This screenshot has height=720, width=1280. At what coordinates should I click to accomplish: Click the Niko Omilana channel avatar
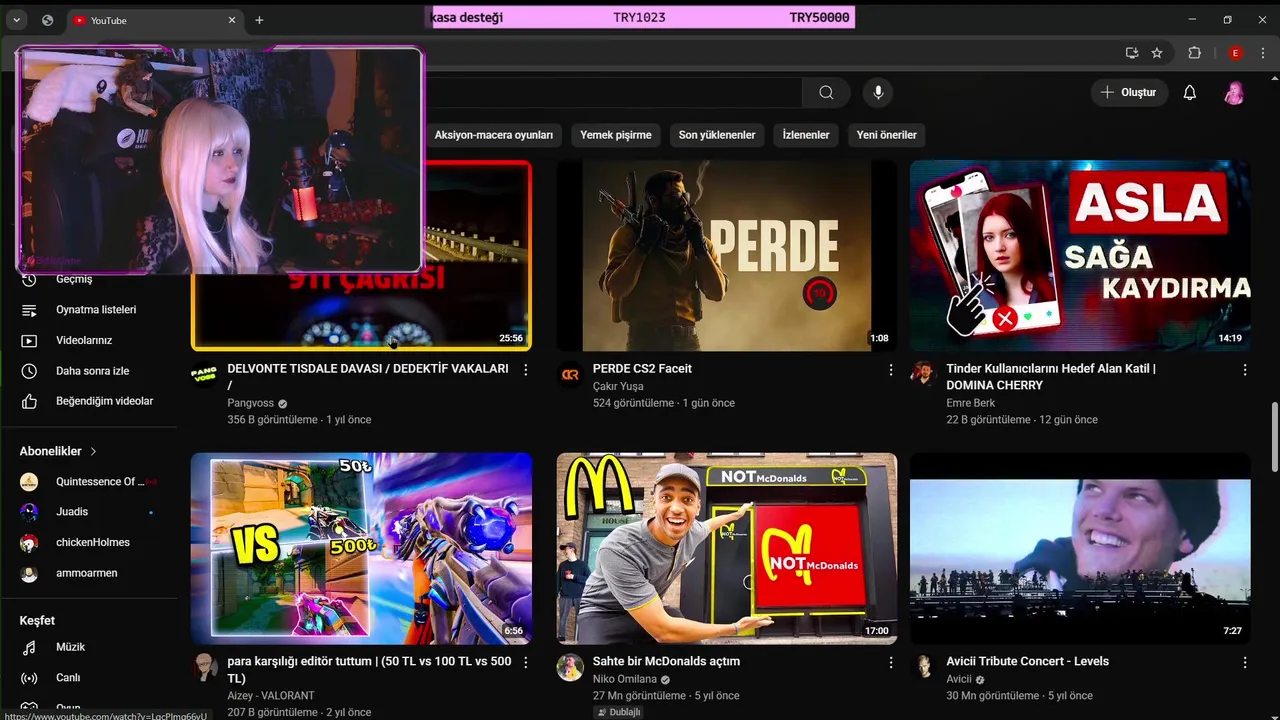coord(570,667)
